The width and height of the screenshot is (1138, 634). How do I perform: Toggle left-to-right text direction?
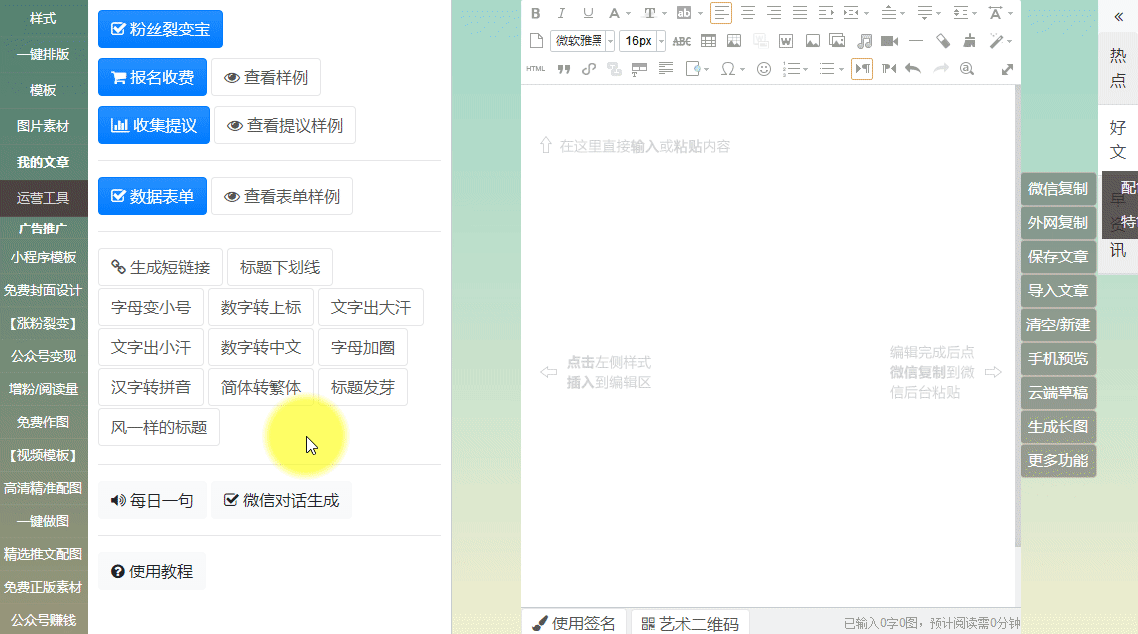pos(862,69)
